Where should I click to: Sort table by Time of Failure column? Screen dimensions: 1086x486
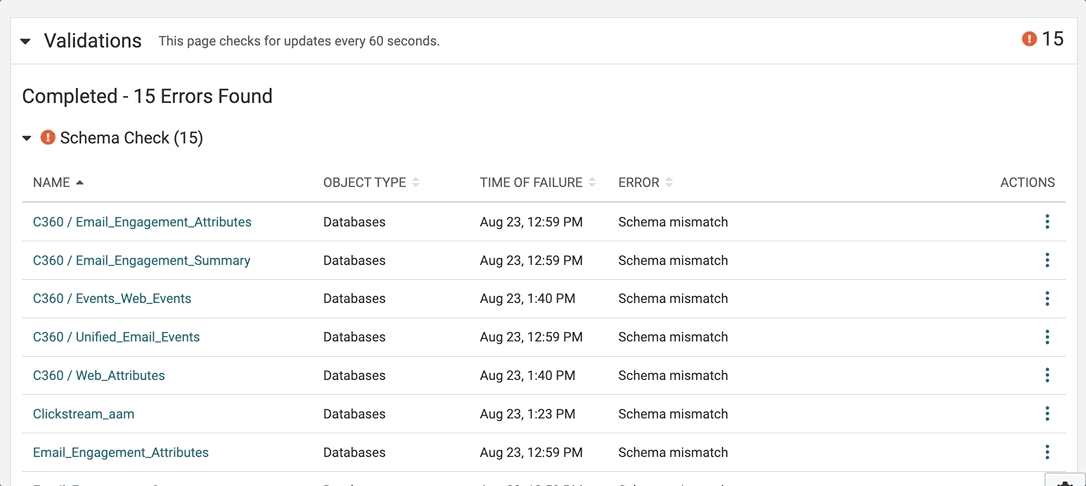[537, 183]
